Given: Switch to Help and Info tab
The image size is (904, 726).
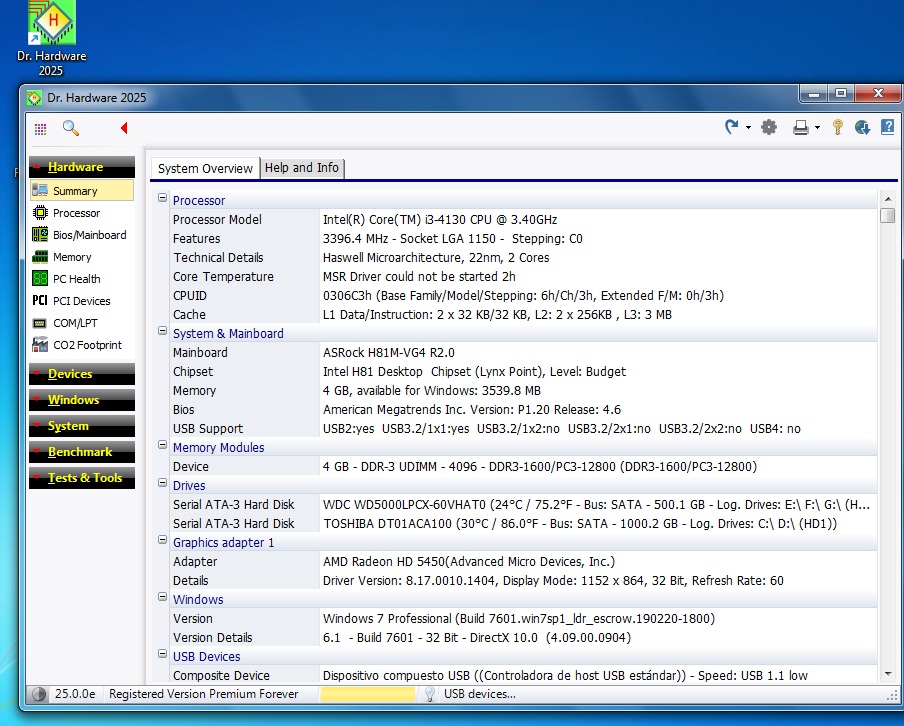Looking at the screenshot, I should click(302, 168).
